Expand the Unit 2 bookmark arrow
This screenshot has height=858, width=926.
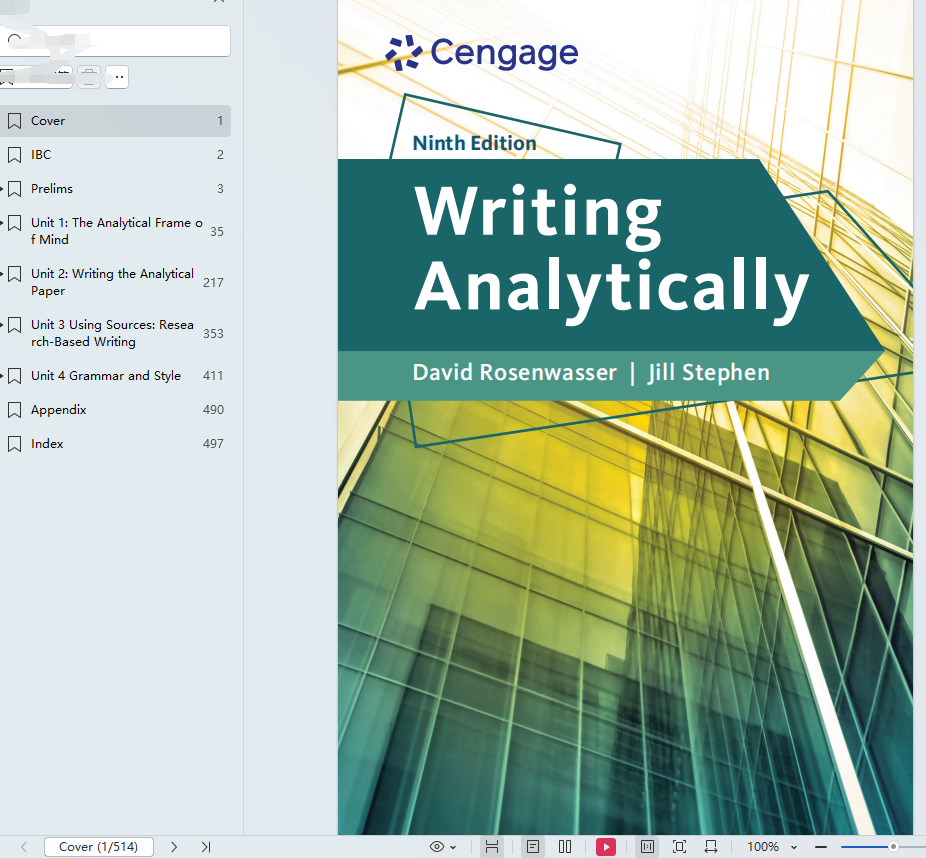2,274
